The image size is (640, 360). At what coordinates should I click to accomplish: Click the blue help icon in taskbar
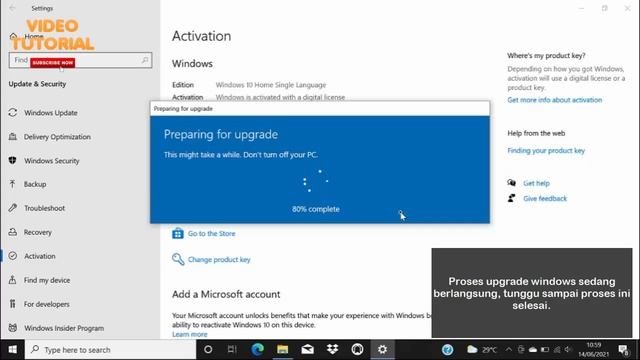(x=447, y=350)
